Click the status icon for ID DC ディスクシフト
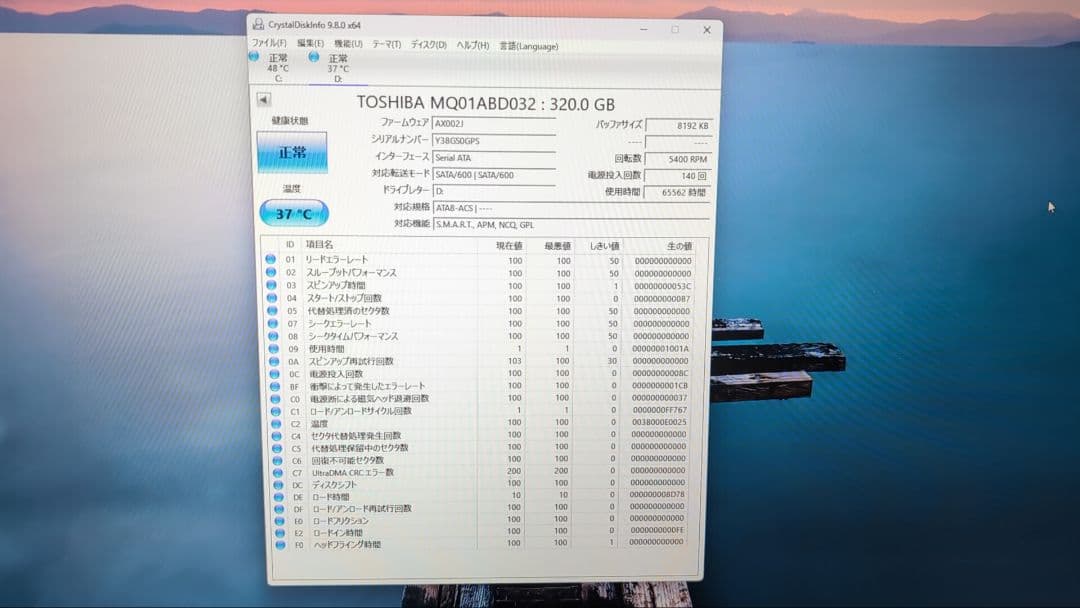Viewport: 1080px width, 608px height. click(278, 485)
